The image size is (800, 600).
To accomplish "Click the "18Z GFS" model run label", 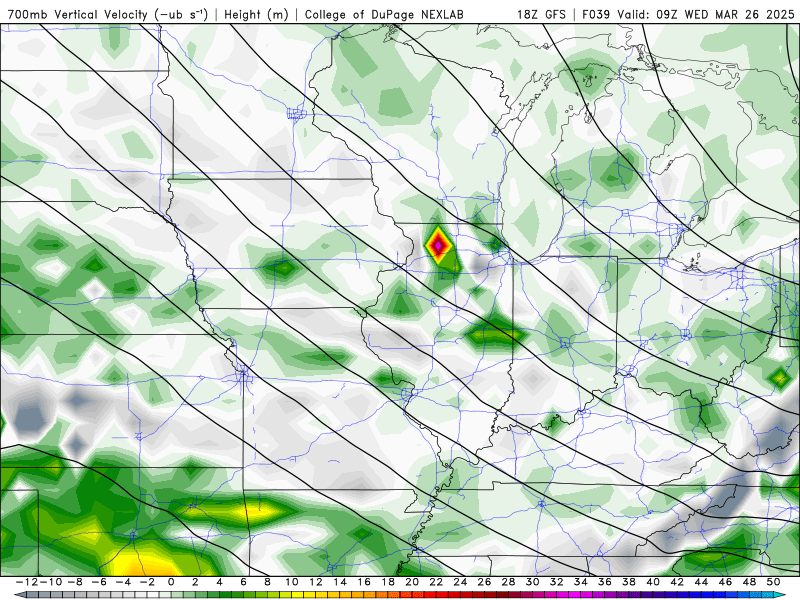I will pos(541,14).
